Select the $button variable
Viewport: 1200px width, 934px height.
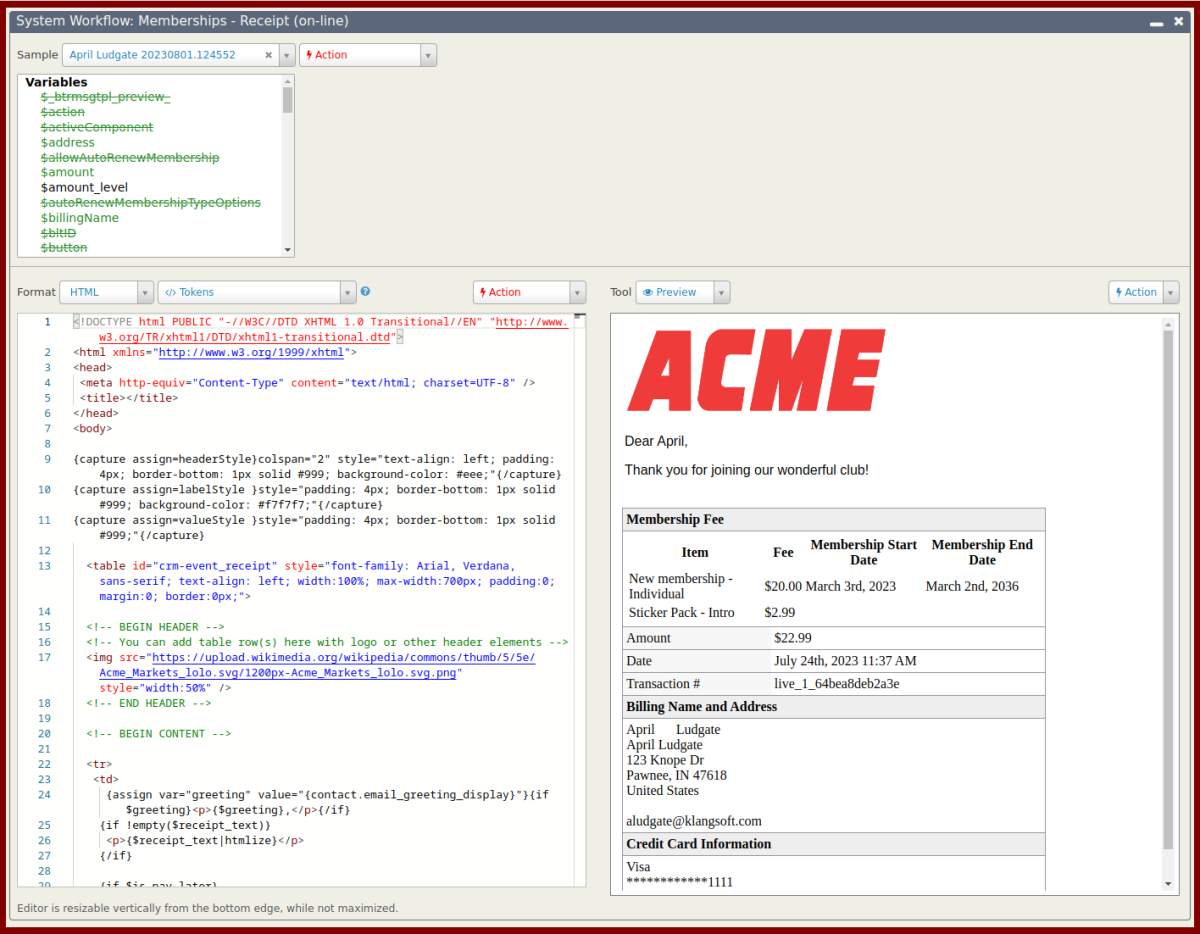tap(64, 247)
